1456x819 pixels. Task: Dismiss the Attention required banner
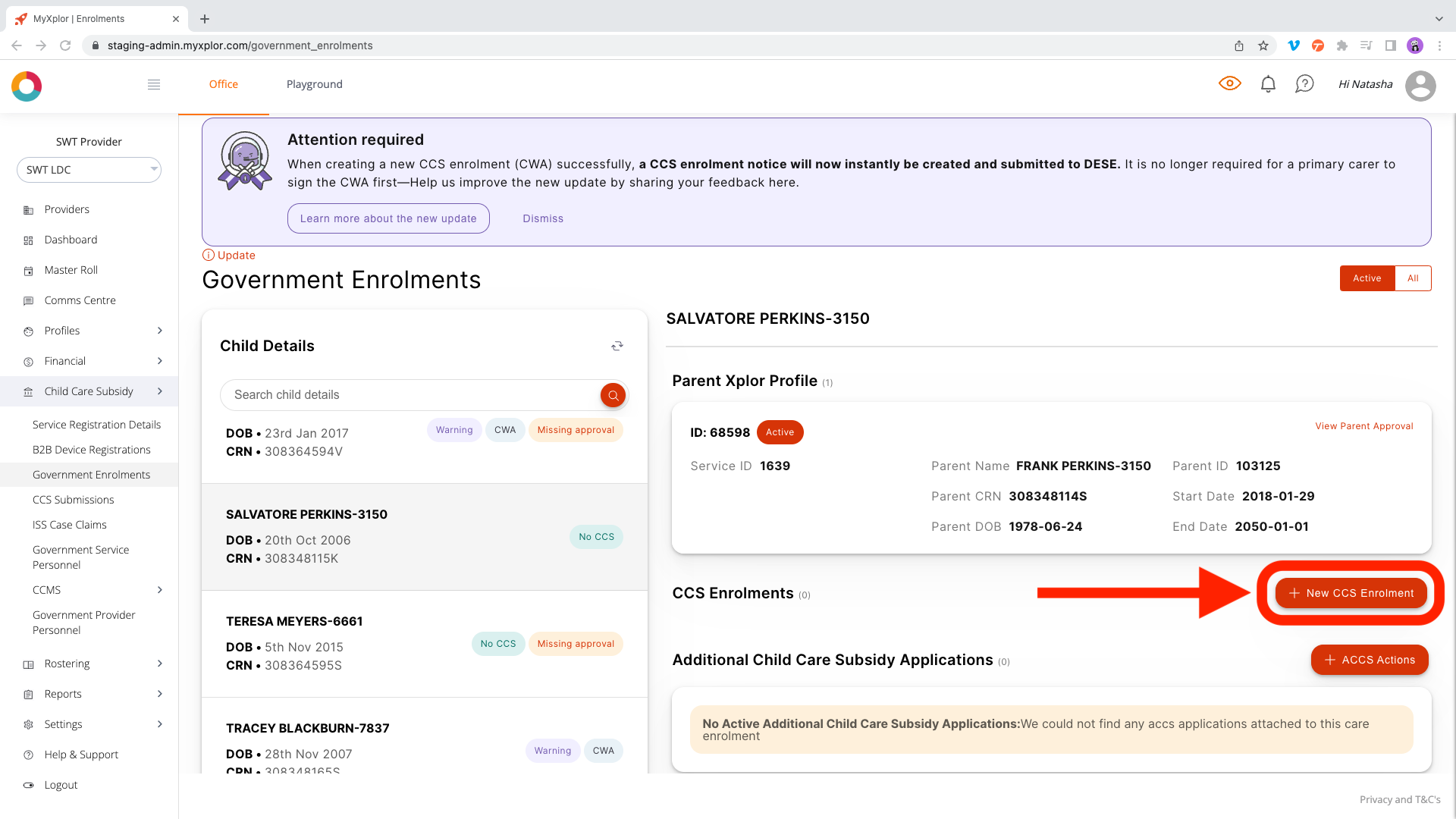click(x=542, y=218)
